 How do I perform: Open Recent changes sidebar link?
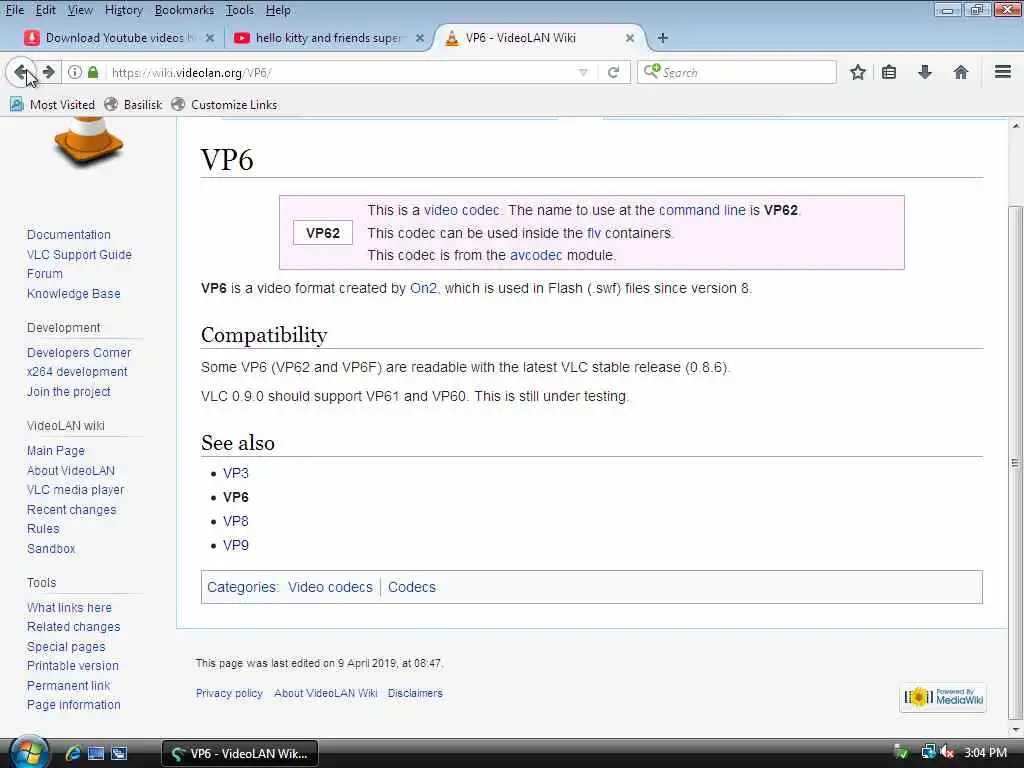(x=71, y=509)
